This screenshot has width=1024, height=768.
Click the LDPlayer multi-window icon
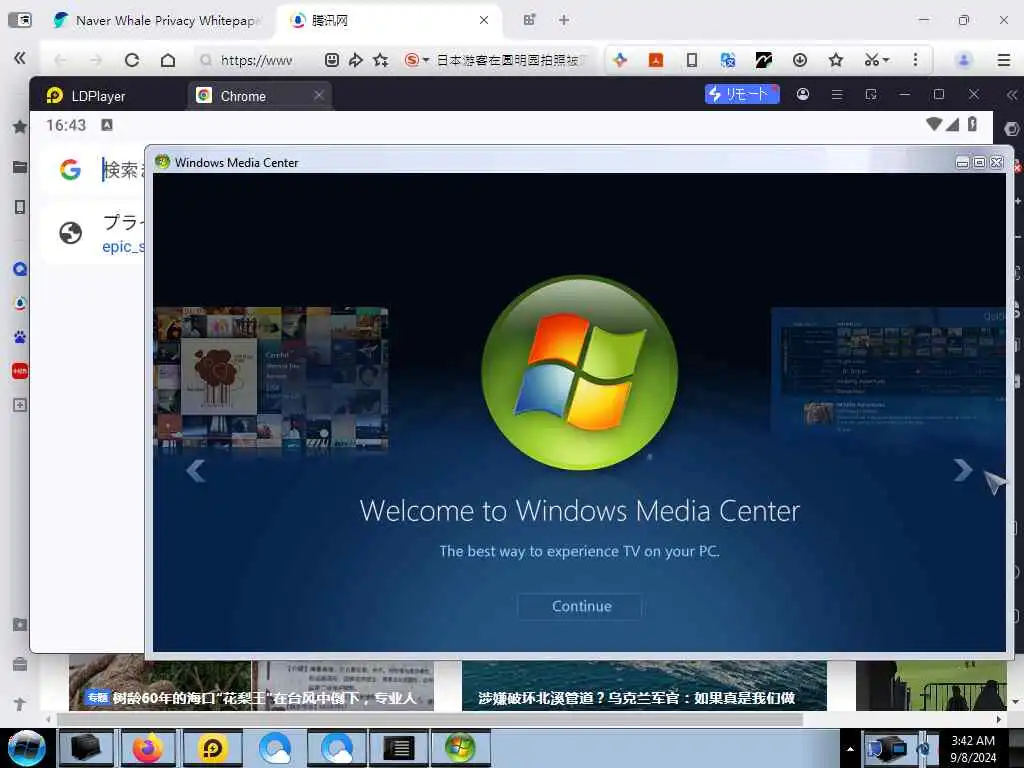coord(871,94)
